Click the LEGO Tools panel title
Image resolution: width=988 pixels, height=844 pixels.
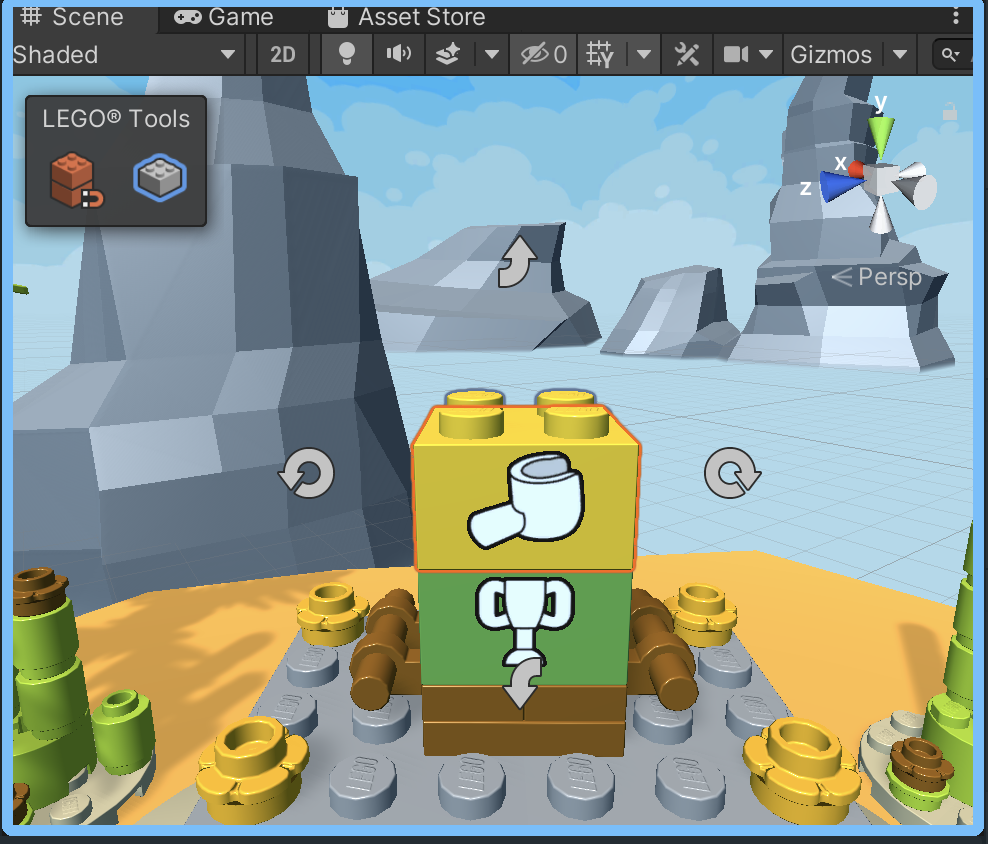(x=116, y=119)
